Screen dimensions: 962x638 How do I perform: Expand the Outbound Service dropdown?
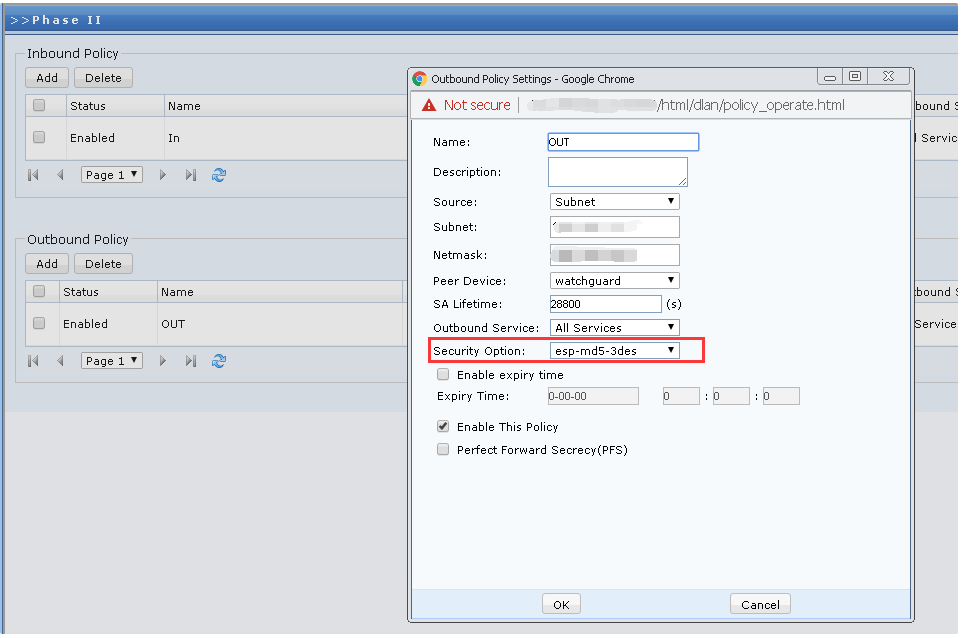tap(615, 328)
